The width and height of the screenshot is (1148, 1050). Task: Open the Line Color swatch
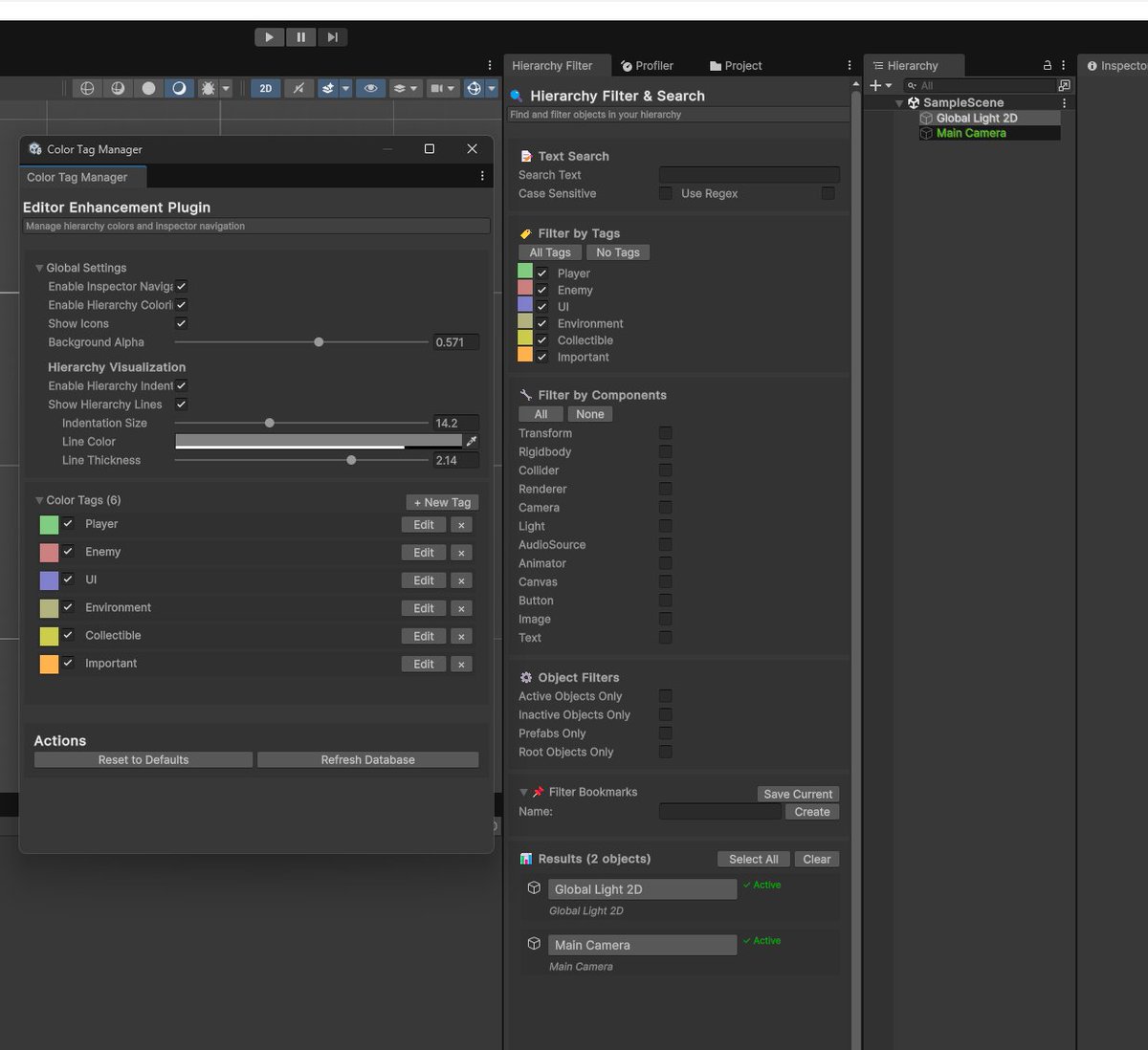319,441
